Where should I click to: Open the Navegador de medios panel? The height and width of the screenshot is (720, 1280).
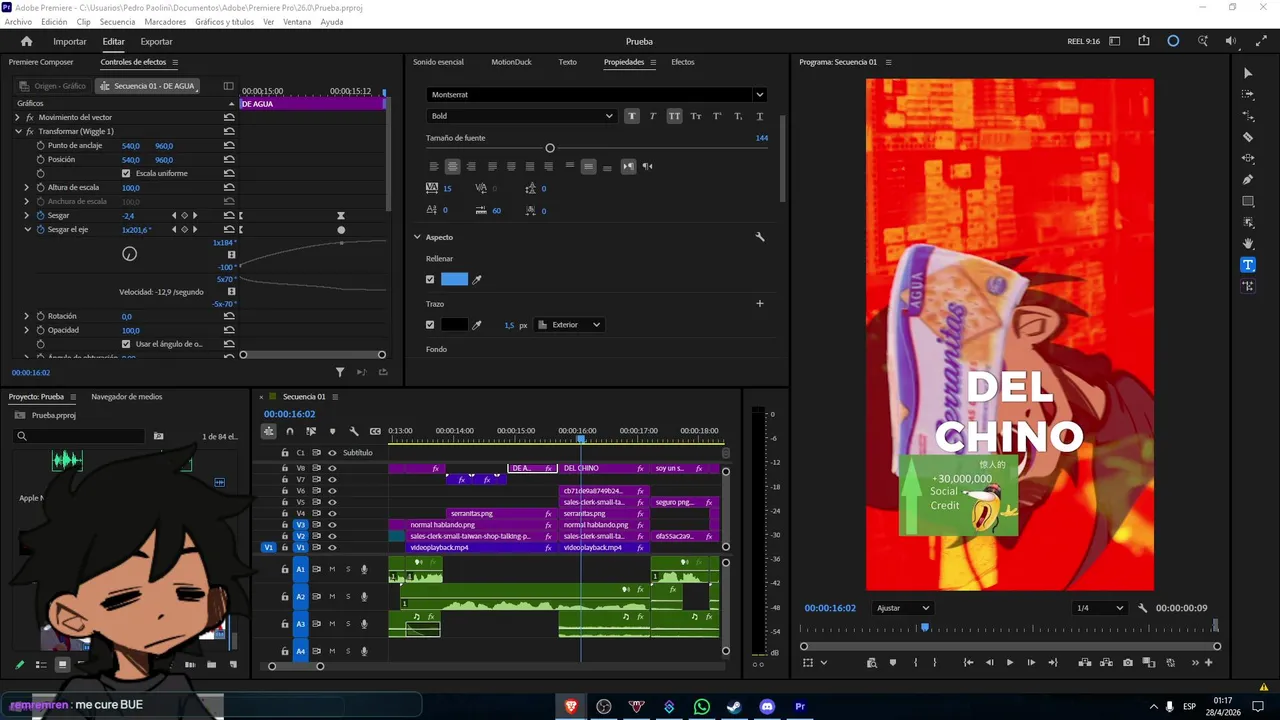pos(127,396)
